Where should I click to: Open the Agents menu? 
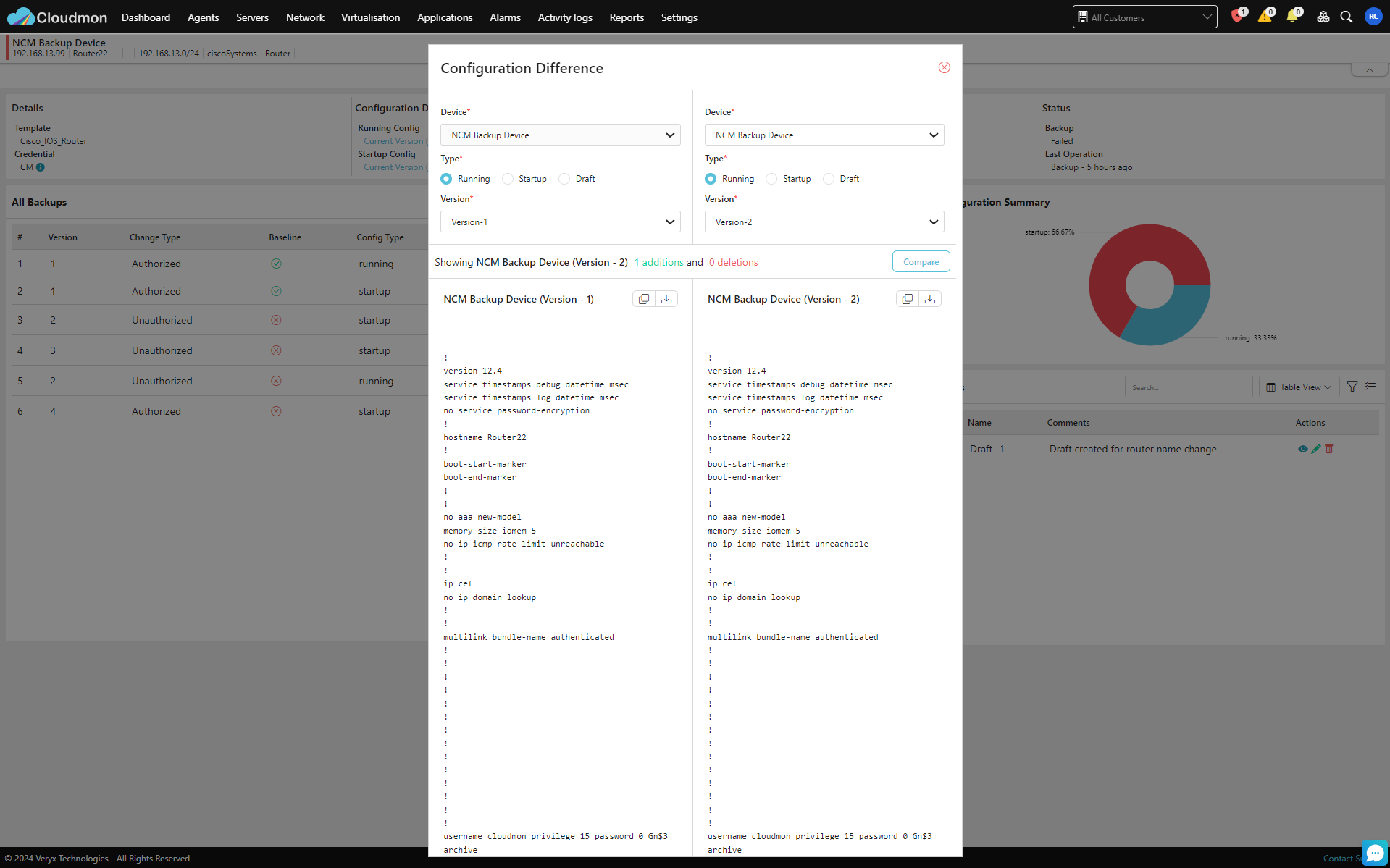pos(203,17)
